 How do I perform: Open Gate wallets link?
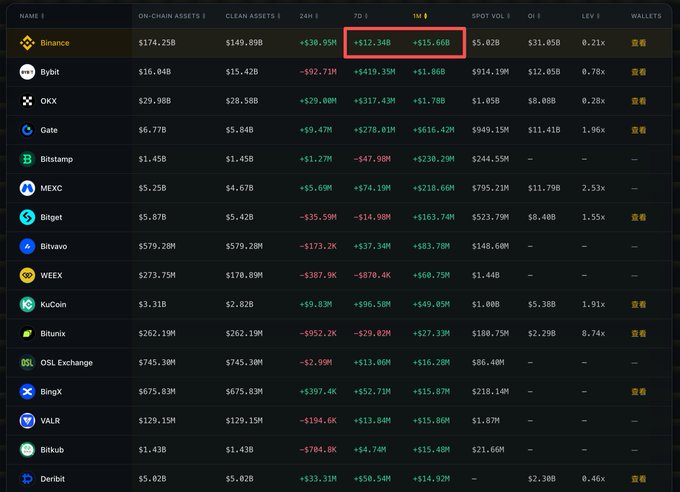[x=638, y=130]
